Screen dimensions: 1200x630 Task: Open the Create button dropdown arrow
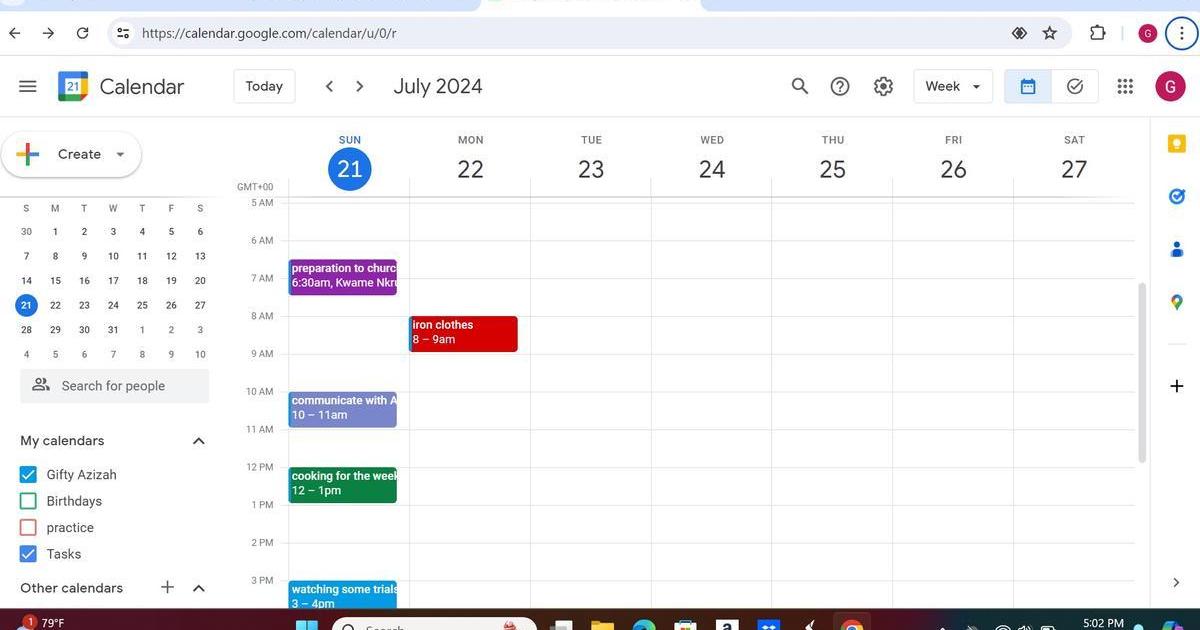point(120,155)
